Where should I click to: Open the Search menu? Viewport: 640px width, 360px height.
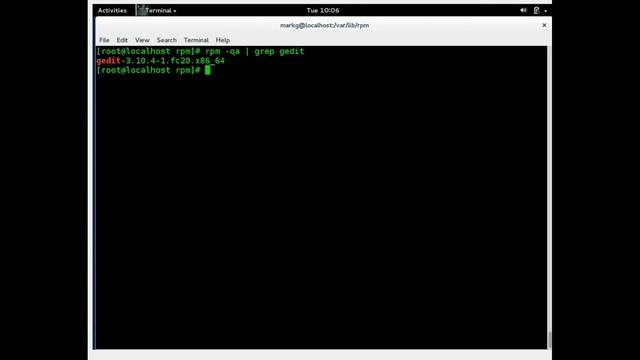coord(167,40)
